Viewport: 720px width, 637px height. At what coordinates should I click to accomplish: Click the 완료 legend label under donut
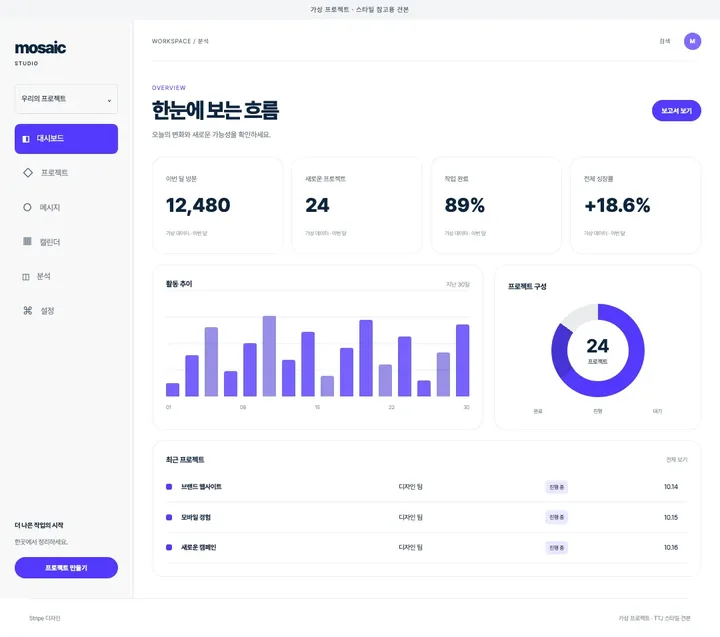[538, 411]
